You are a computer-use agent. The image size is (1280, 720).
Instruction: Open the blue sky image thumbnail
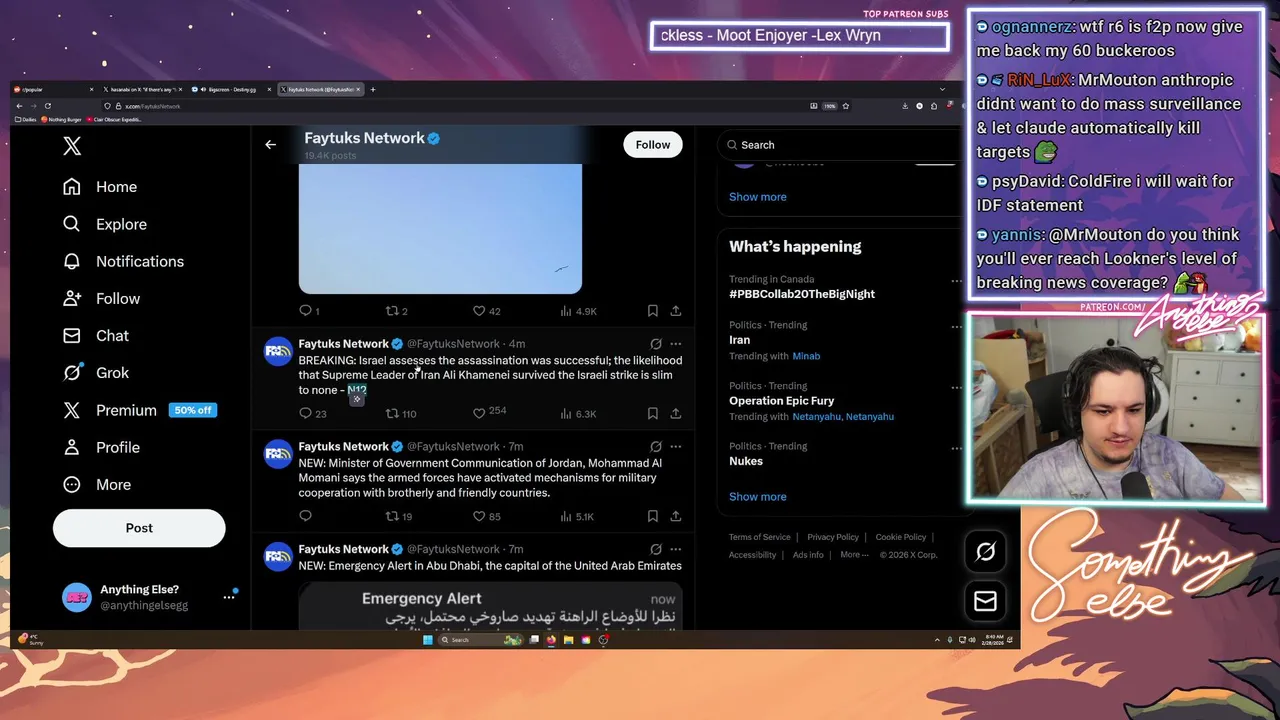click(440, 229)
